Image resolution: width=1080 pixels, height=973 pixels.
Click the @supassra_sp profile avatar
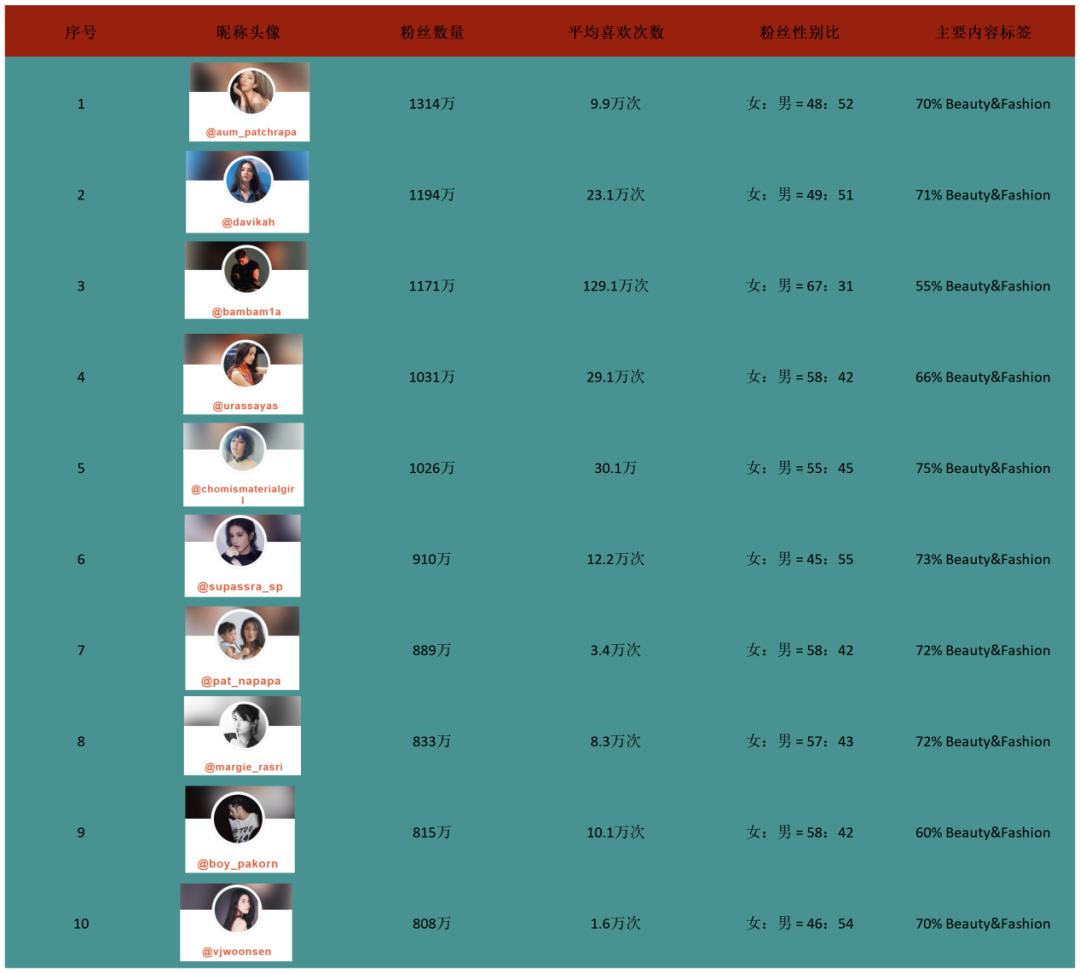click(240, 541)
